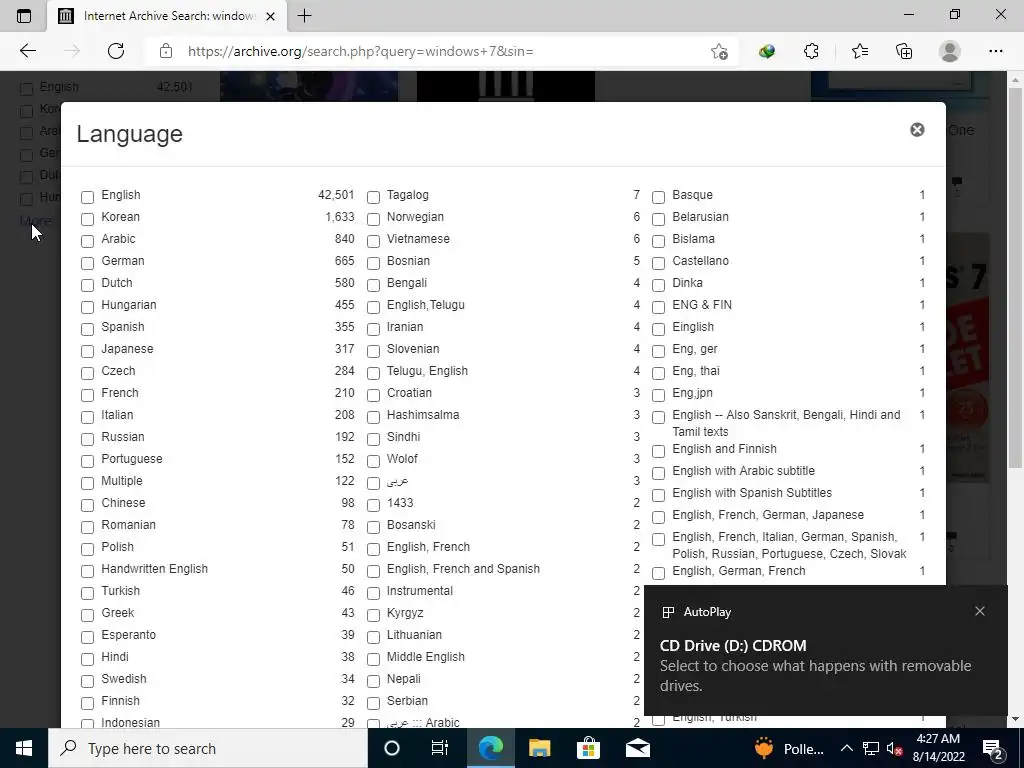Screen dimensions: 1024x768
Task: Click the colored browser extension icon
Action: pyautogui.click(x=767, y=51)
